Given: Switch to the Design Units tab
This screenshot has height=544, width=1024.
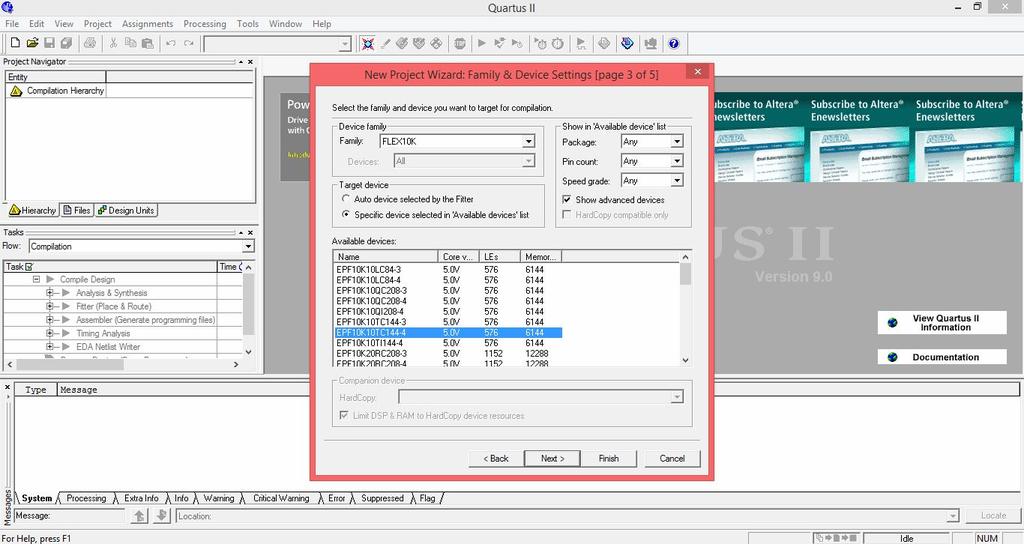Looking at the screenshot, I should click(126, 210).
